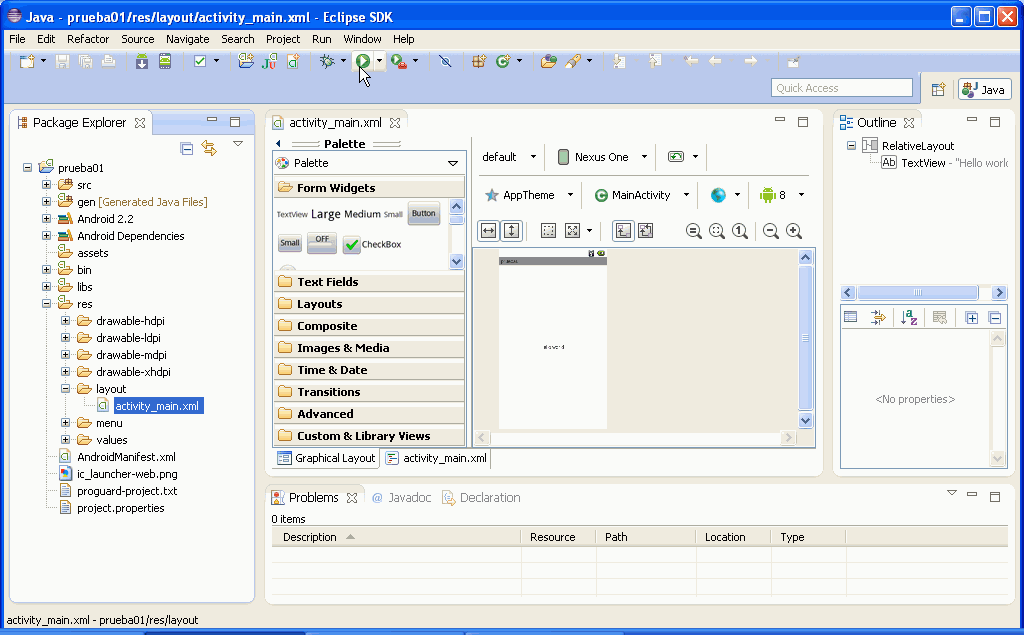The width and height of the screenshot is (1024, 635).
Task: Open the New wizard toolbar icon
Action: (x=27, y=61)
